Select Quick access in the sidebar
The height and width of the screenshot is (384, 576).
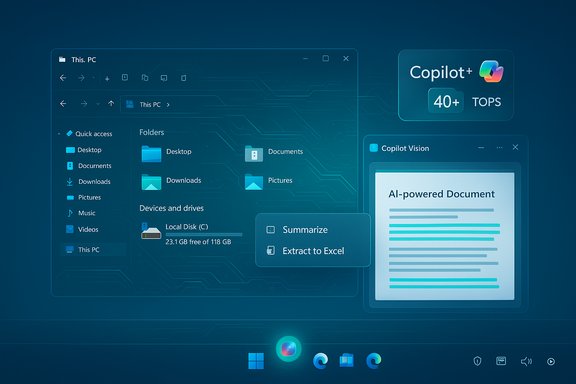[x=89, y=134]
